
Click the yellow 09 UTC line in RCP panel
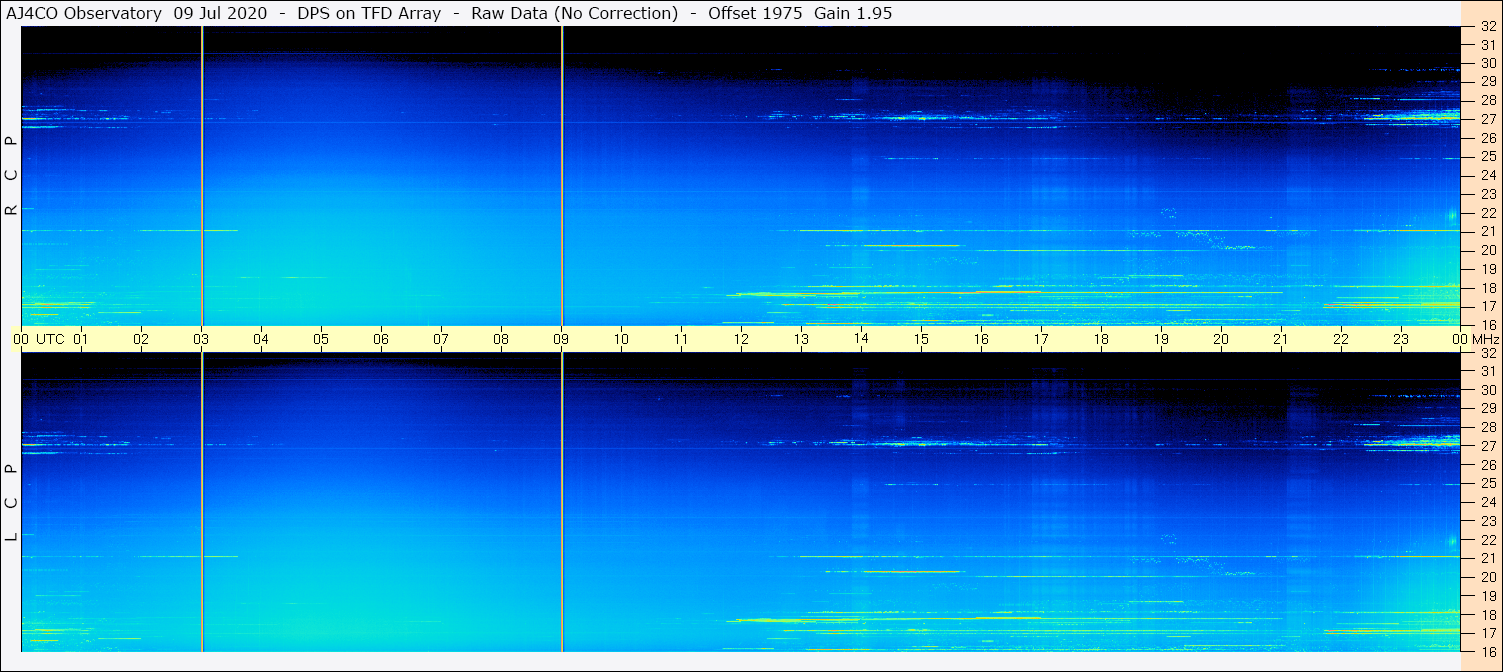pyautogui.click(x=562, y=176)
